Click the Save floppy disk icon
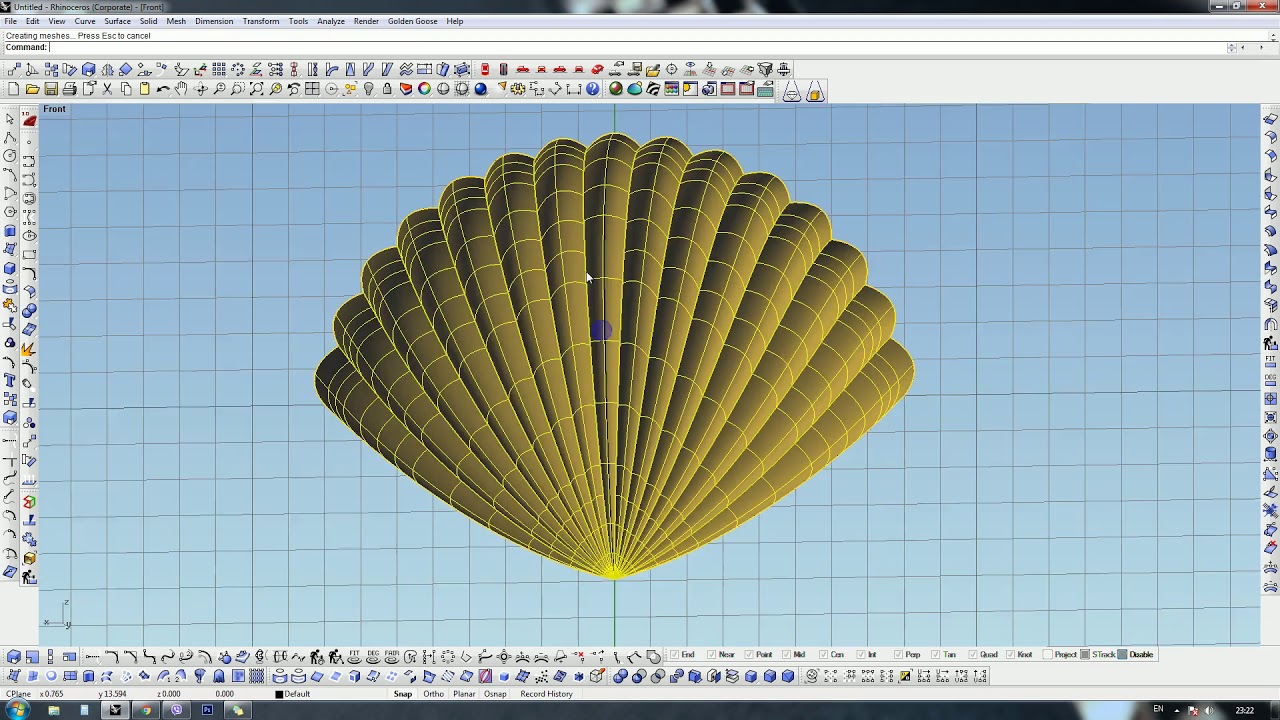The height and width of the screenshot is (720, 1280). click(51, 90)
